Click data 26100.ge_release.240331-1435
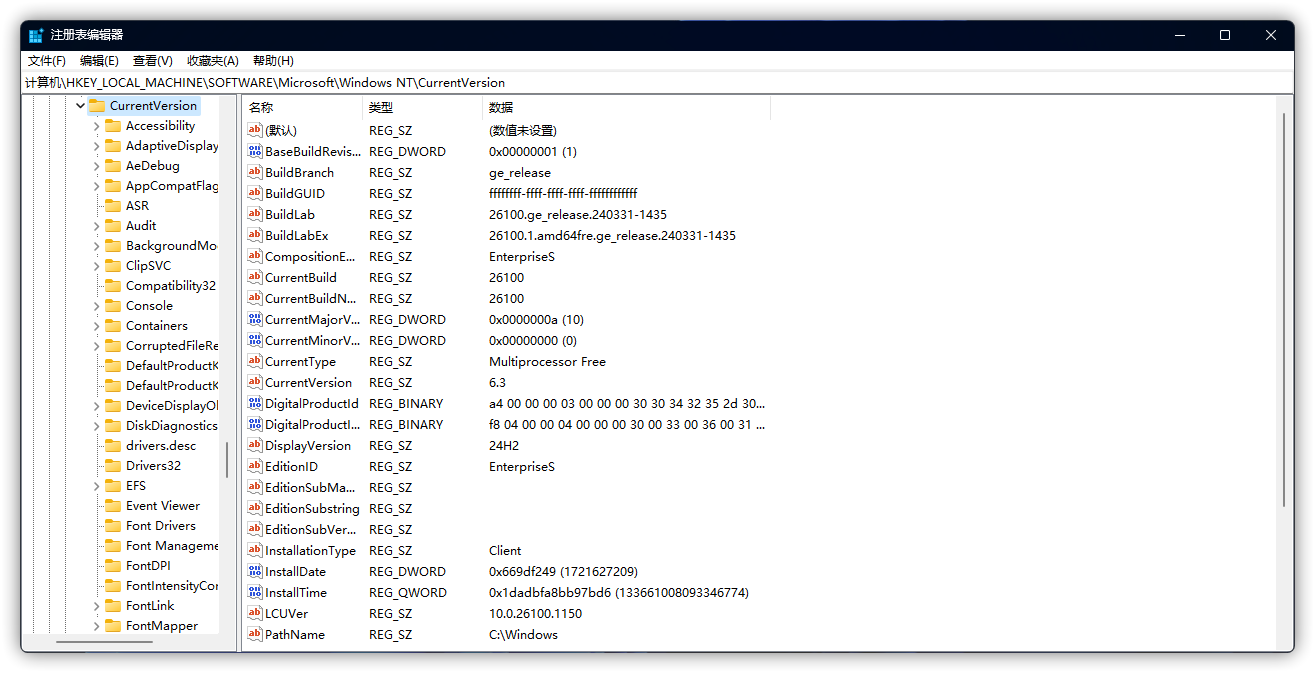This screenshot has height=673, width=1315. click(578, 214)
